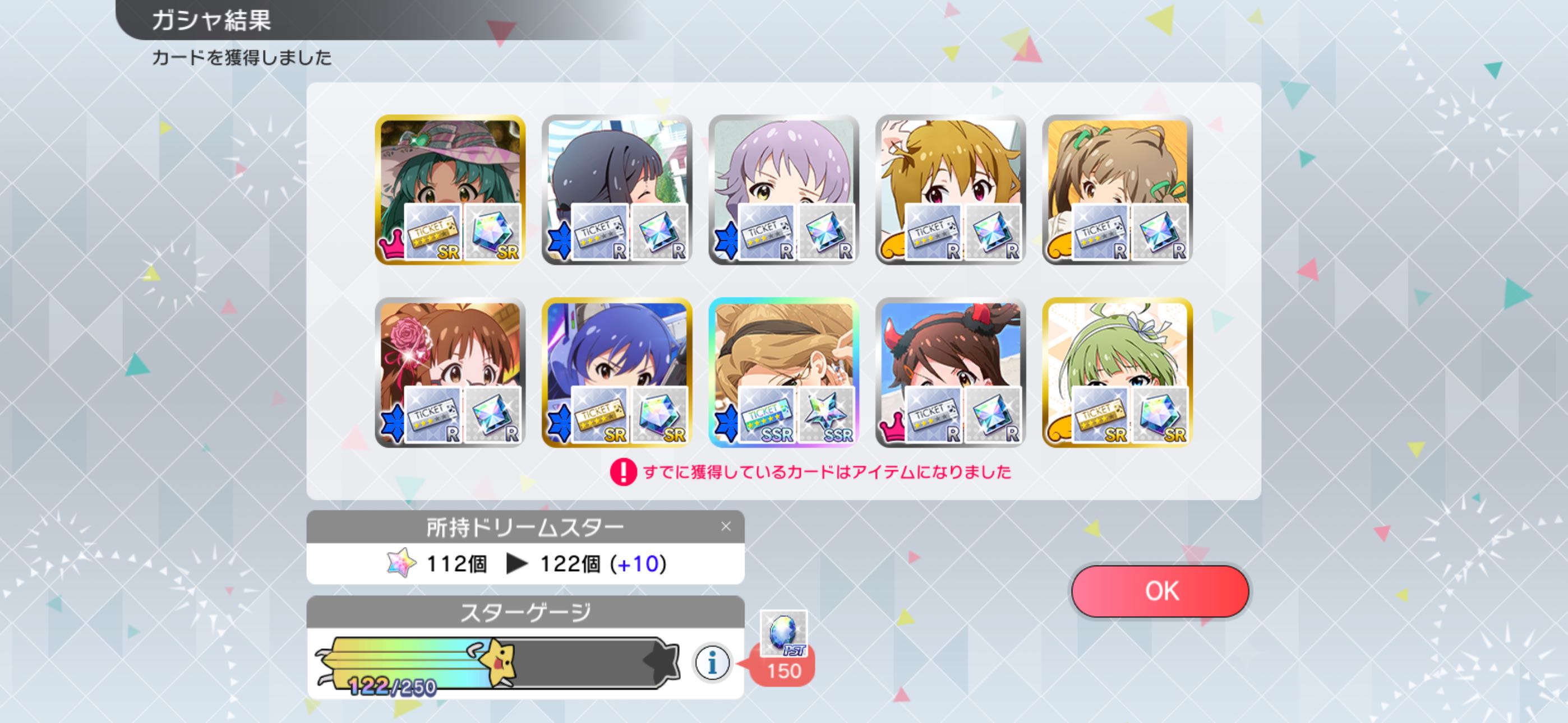
Task: Select the green-haired witch hat SR card
Action: pyautogui.click(x=450, y=189)
